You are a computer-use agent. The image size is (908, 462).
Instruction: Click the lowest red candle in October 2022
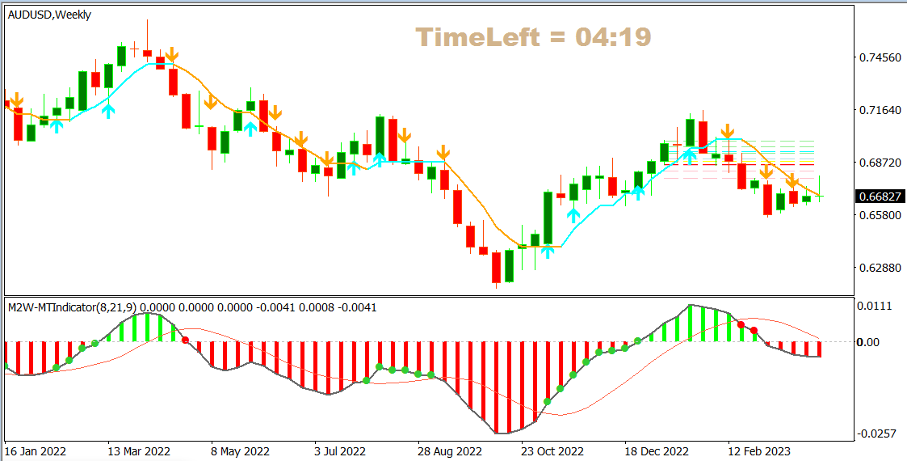click(495, 267)
